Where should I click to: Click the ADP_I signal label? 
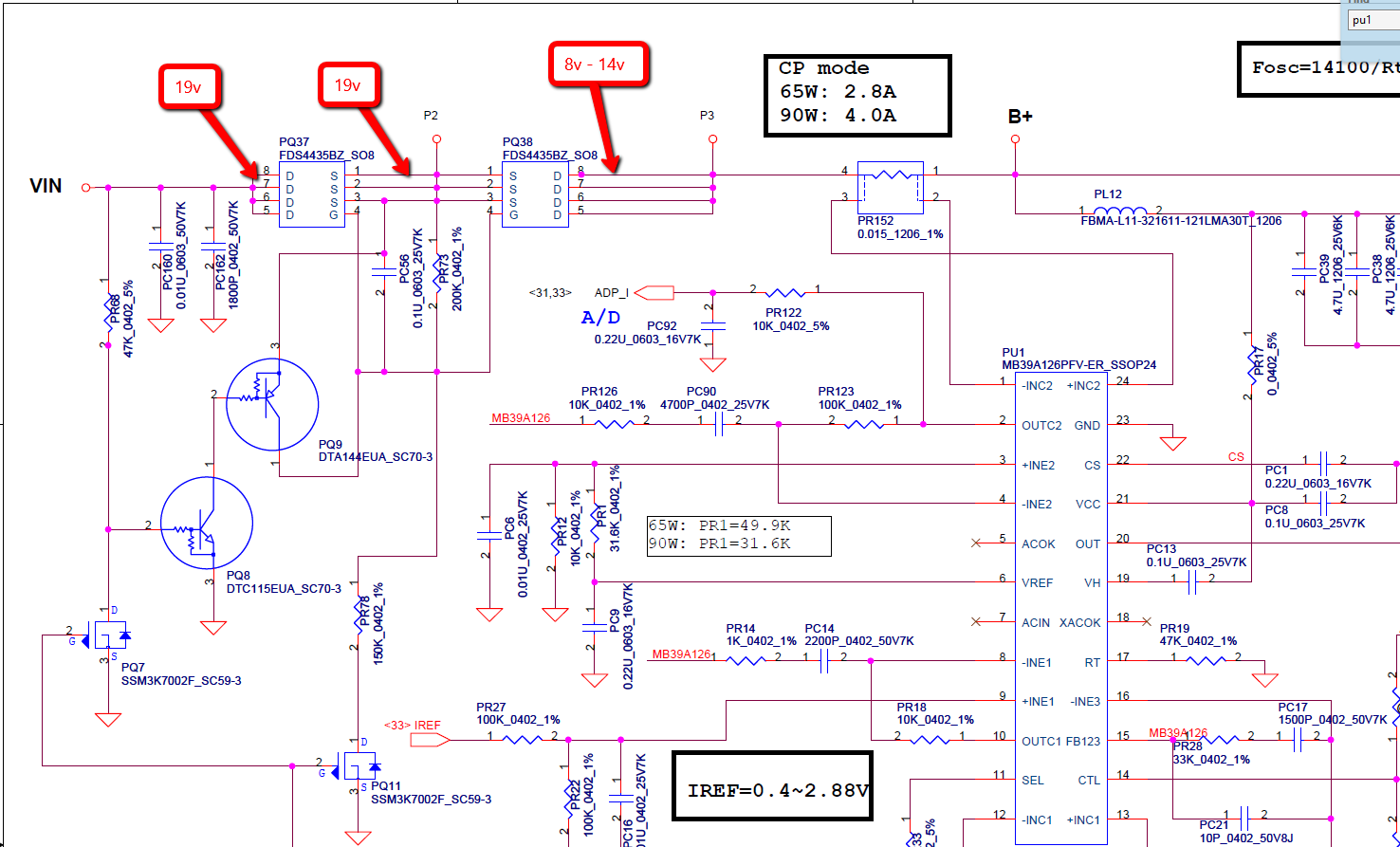pos(612,293)
